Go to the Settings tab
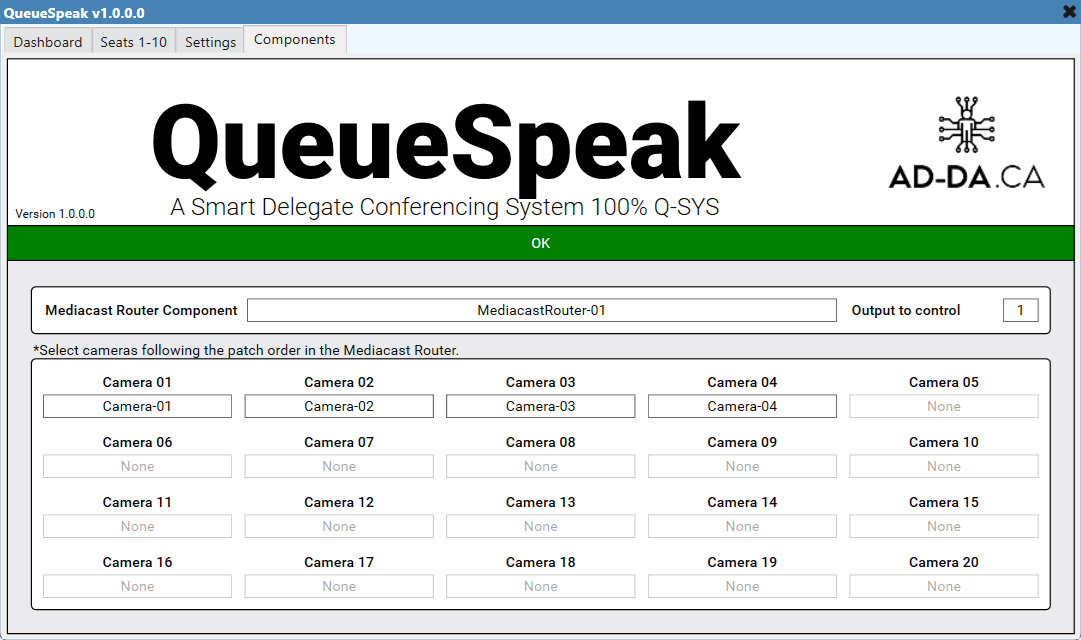The width and height of the screenshot is (1081, 640). pyautogui.click(x=210, y=42)
